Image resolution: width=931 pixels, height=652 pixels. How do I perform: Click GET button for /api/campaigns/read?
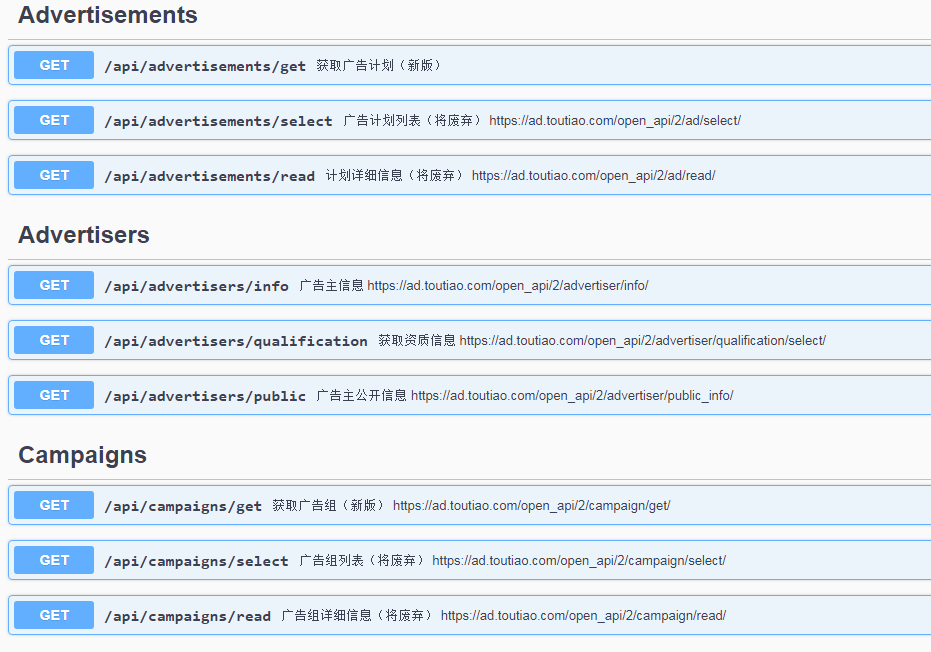click(x=54, y=615)
